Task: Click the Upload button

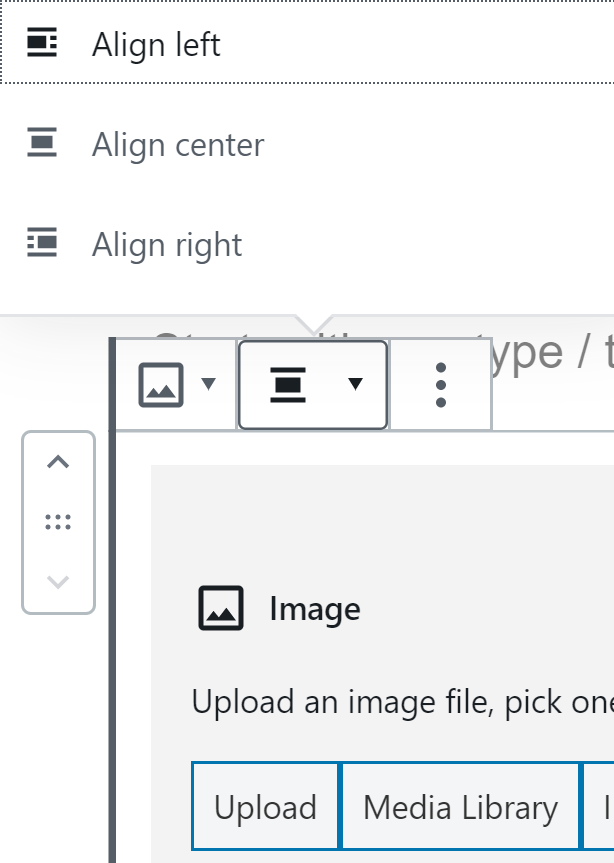Action: point(265,807)
